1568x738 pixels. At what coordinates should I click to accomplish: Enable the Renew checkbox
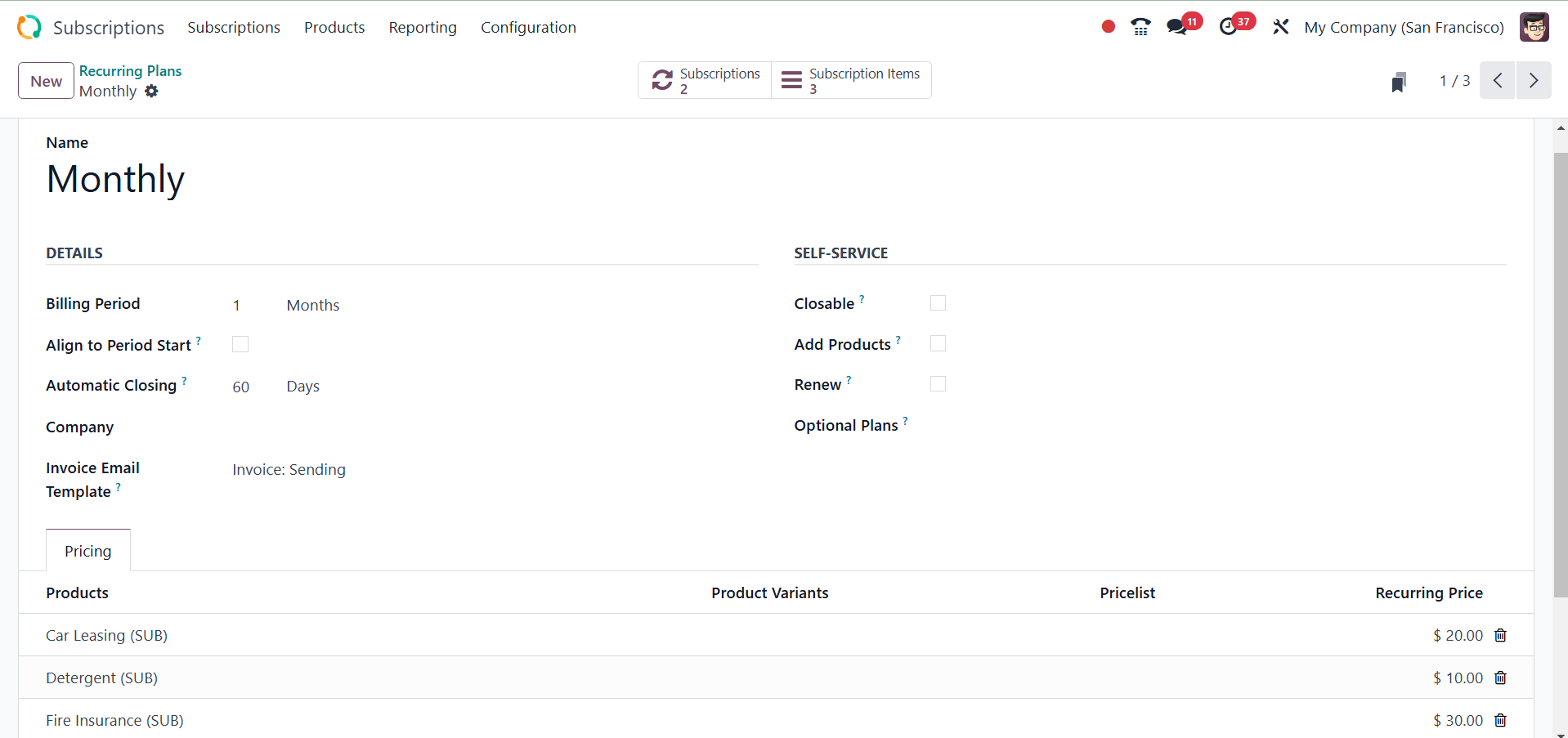click(938, 384)
